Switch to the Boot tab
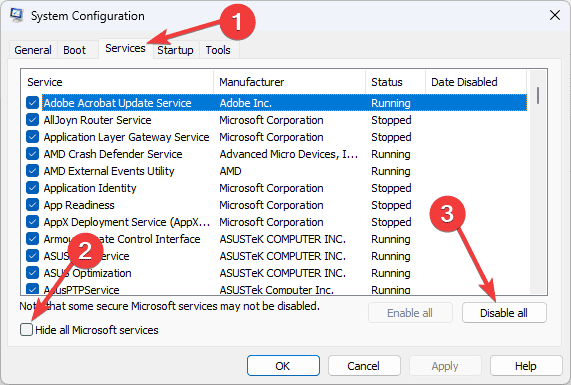The width and height of the screenshot is (571, 385). (75, 50)
